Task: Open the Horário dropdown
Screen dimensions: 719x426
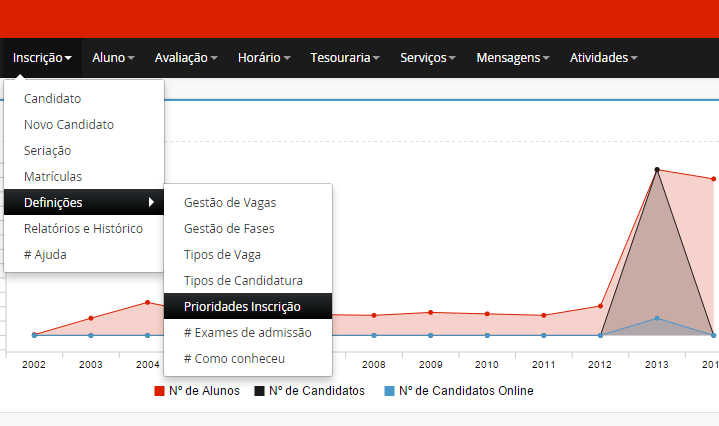Action: [264, 58]
